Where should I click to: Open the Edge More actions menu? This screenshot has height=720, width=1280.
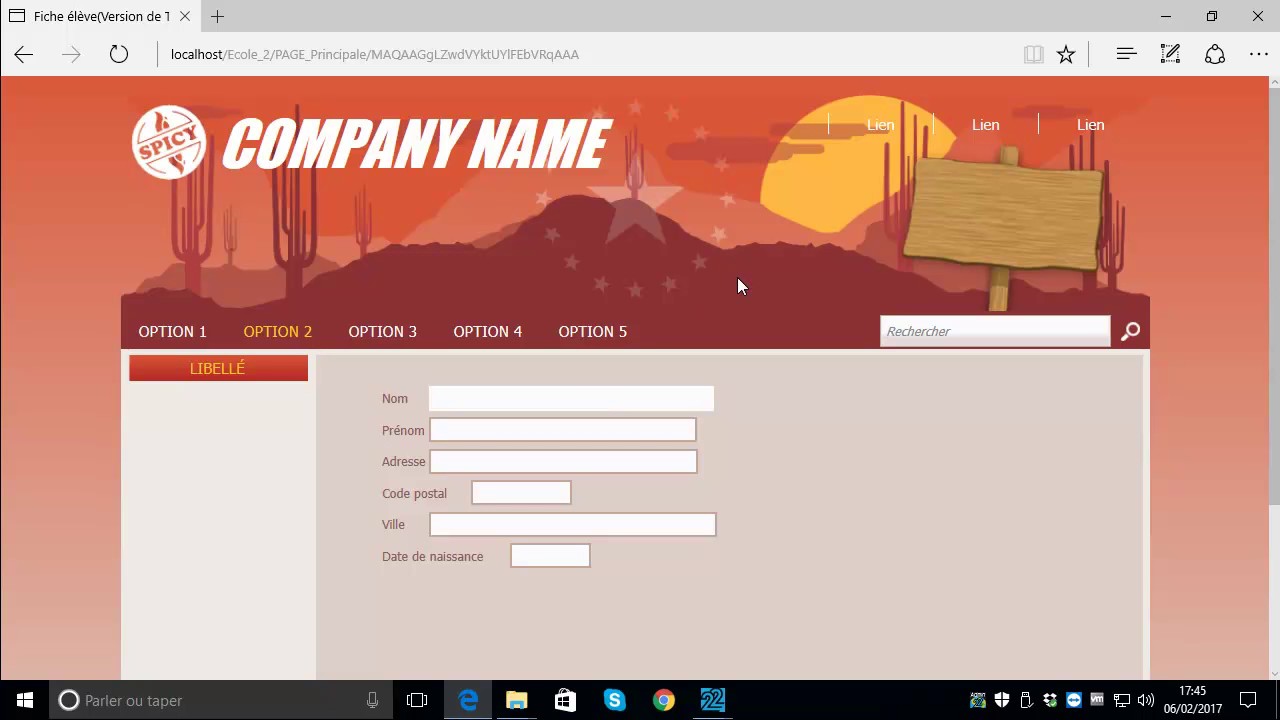click(x=1259, y=55)
